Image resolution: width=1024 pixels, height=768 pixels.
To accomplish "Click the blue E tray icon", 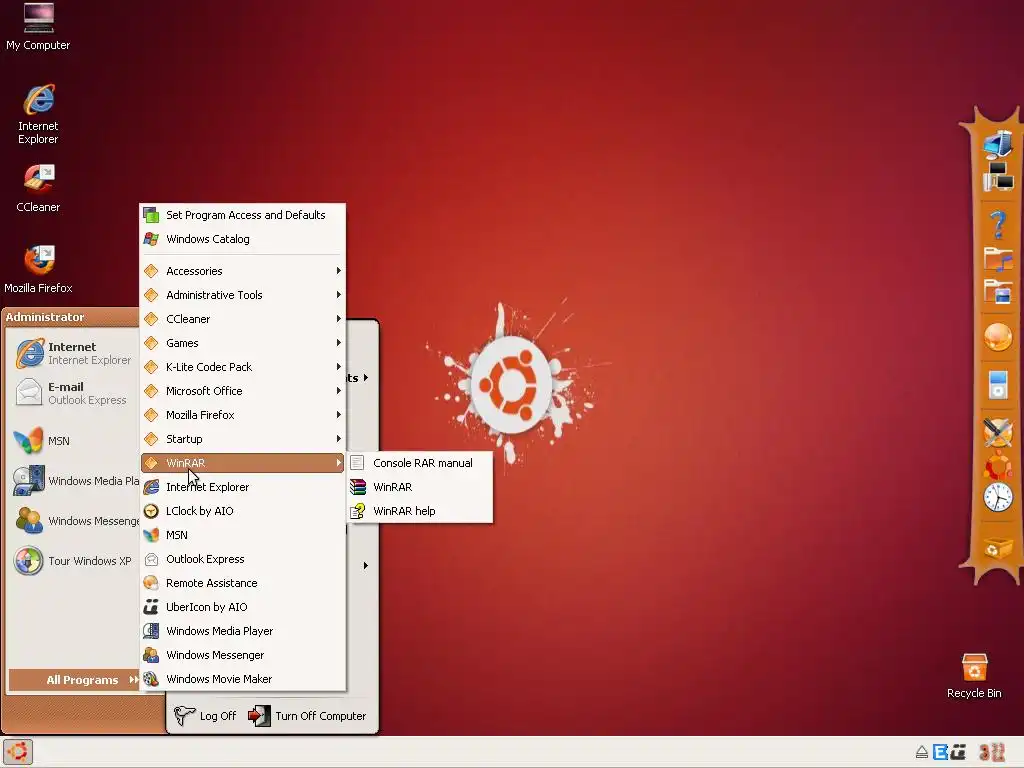I will pyautogui.click(x=940, y=752).
